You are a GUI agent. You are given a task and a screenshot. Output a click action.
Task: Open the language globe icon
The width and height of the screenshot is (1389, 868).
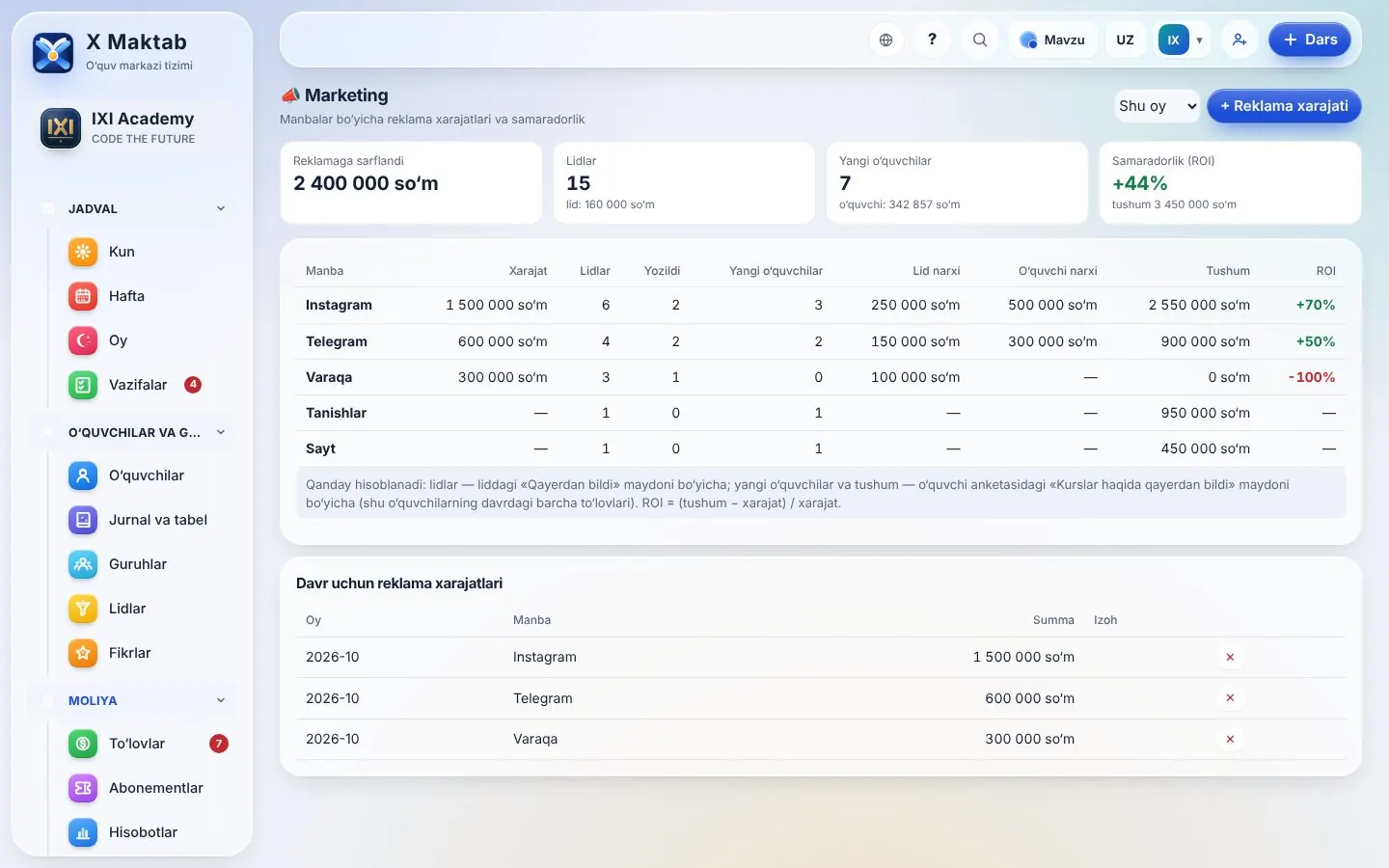tap(885, 40)
